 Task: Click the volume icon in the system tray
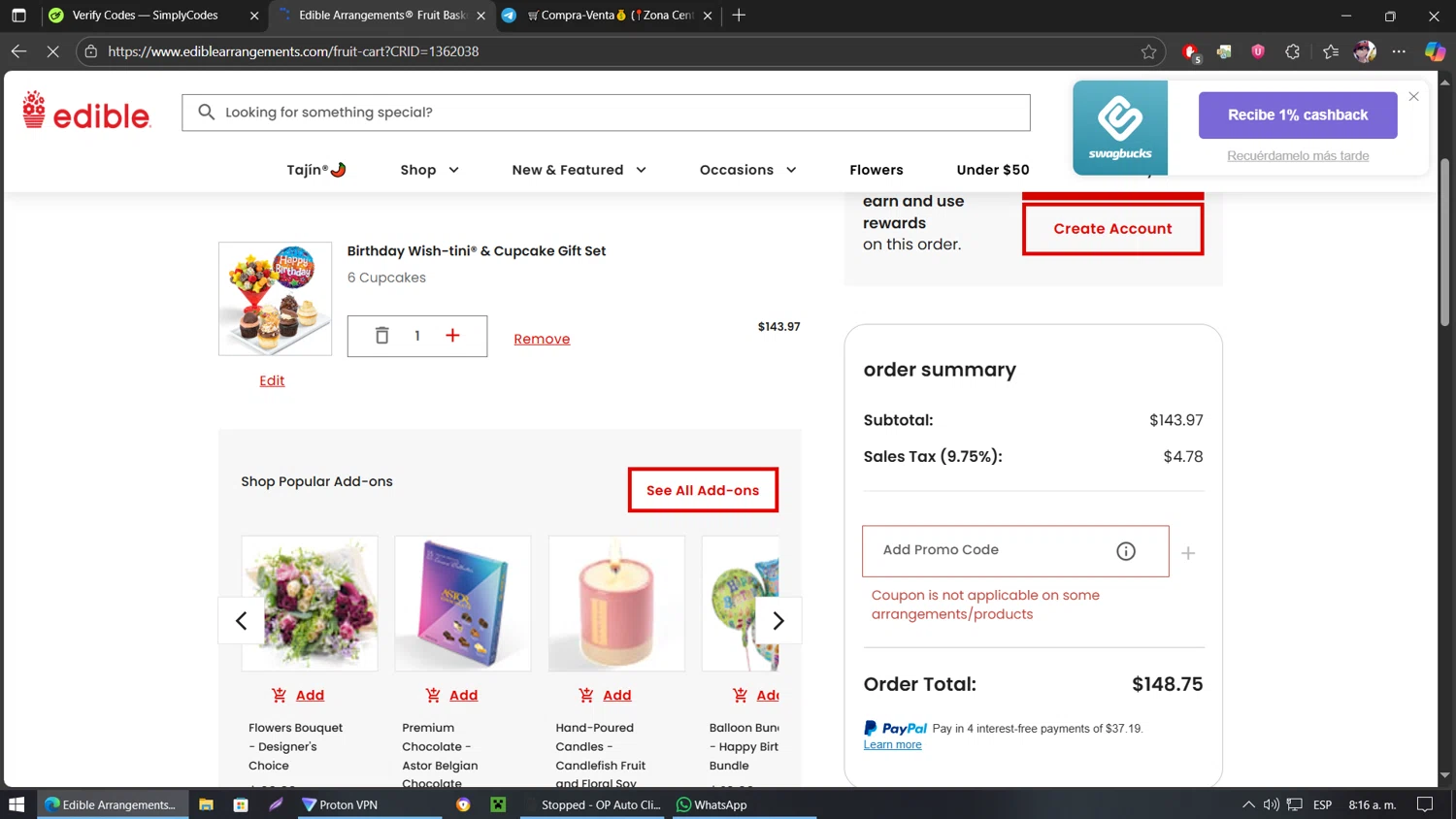coord(1271,804)
